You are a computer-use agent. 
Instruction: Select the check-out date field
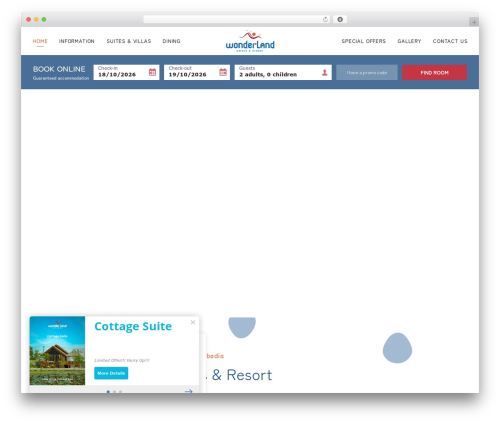click(197, 72)
